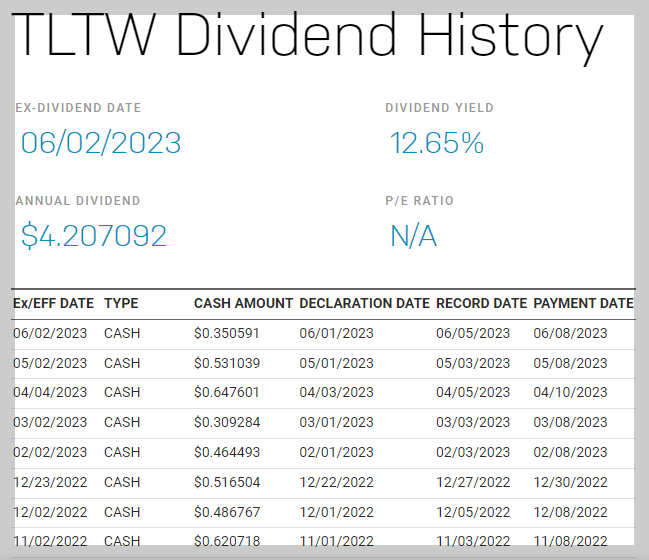
Task: Click declaration date 05/01/2023
Action: click(337, 363)
